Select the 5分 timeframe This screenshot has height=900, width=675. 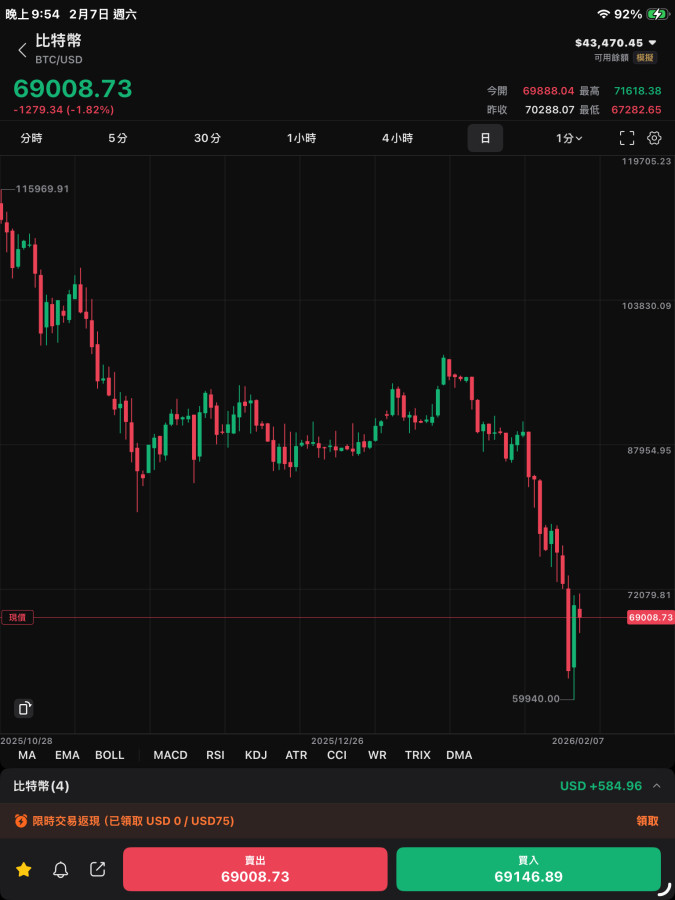point(118,138)
